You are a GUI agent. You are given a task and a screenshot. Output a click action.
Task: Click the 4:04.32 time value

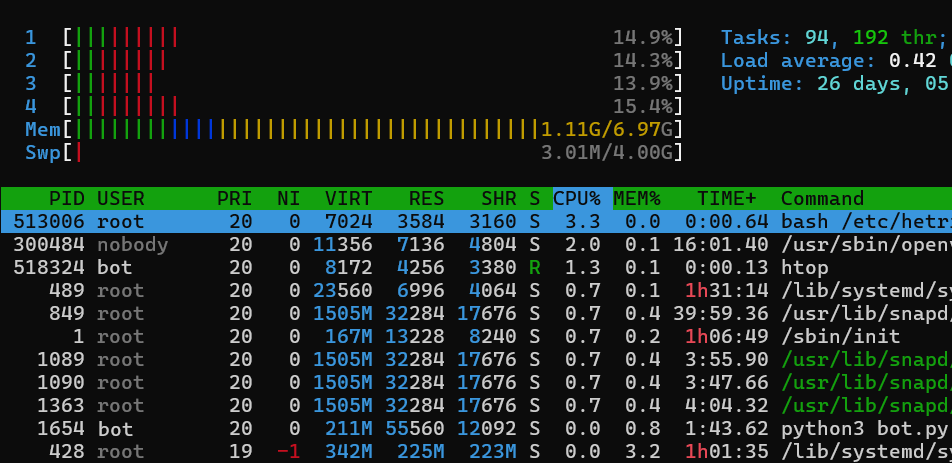click(727, 406)
